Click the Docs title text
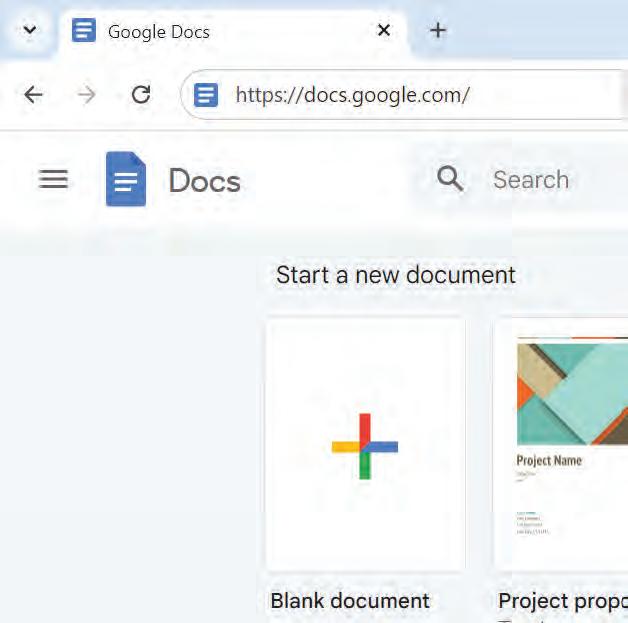 [205, 181]
